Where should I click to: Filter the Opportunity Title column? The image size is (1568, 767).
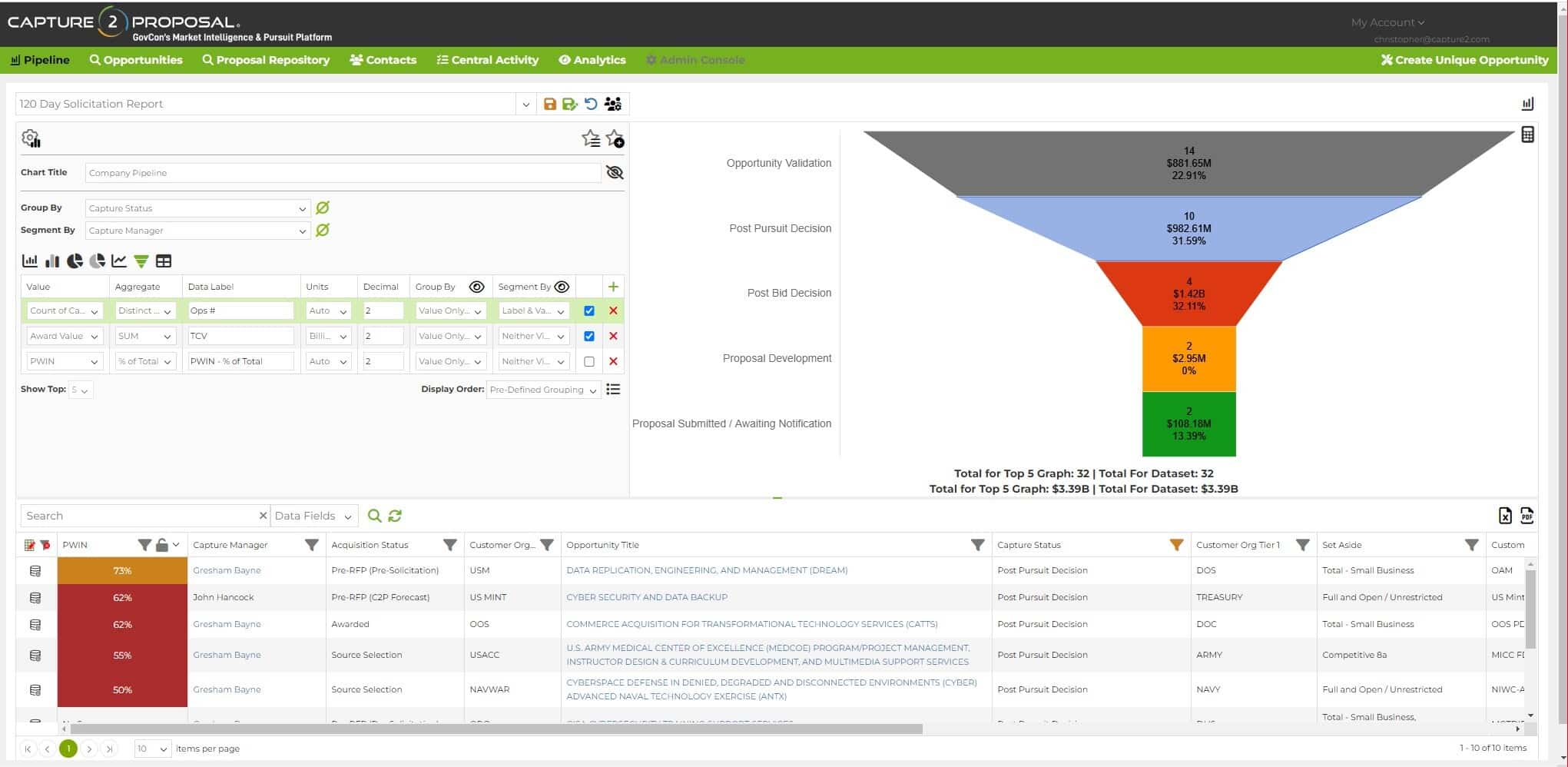[977, 545]
